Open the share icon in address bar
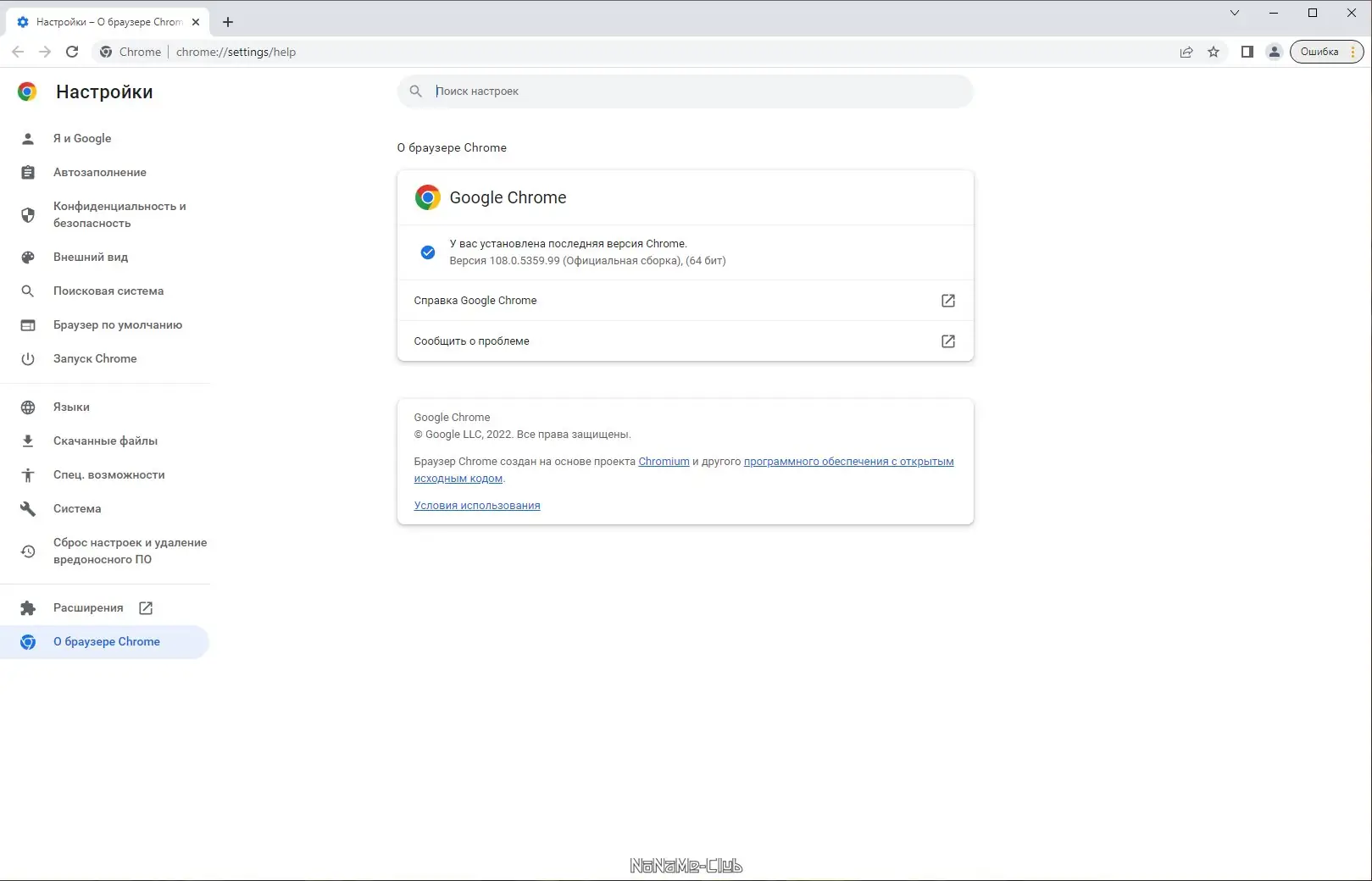The image size is (1372, 881). (1186, 52)
